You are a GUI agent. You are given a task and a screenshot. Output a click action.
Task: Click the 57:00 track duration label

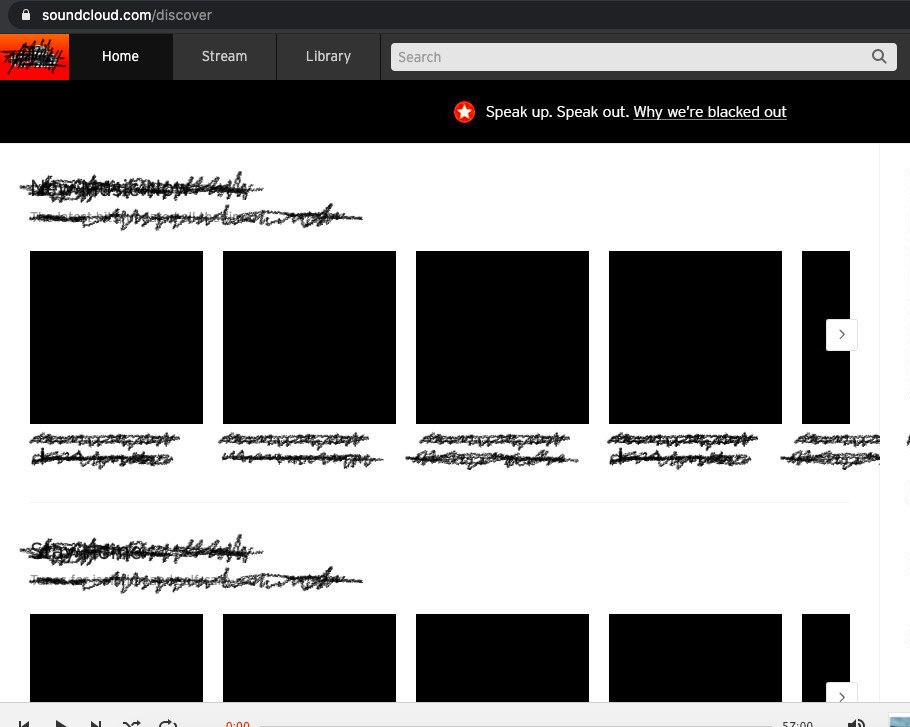(797, 724)
